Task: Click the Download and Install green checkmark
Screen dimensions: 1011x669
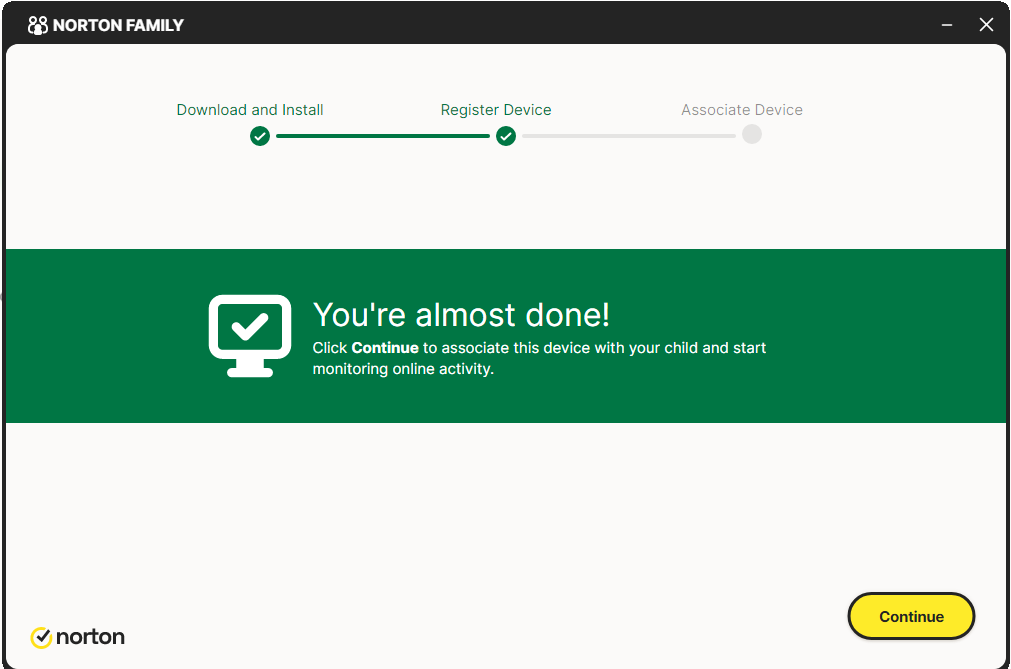Action: point(260,136)
